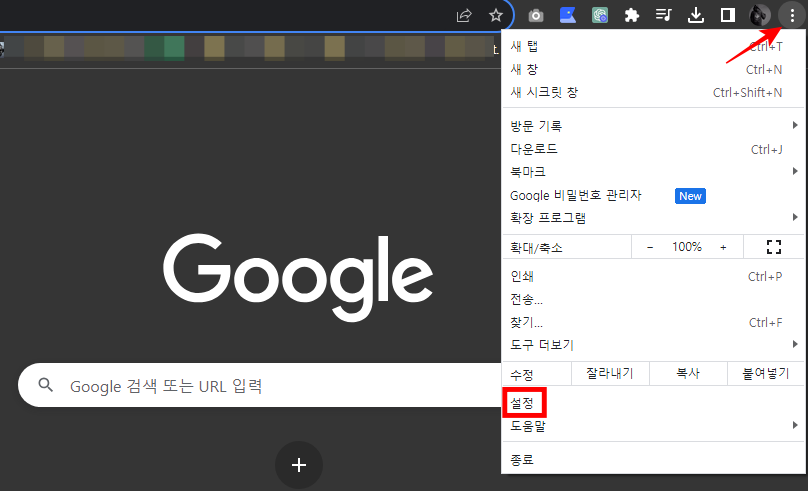Click the share page icon in address bar

click(464, 15)
